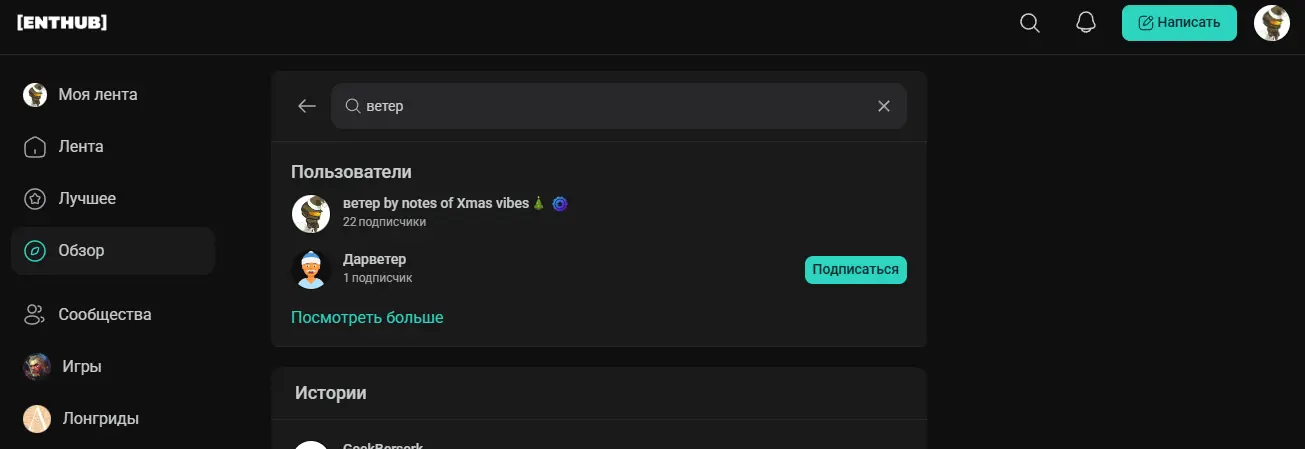The image size is (1305, 449).
Task: Click the Посмотреть больше link
Action: 367,318
